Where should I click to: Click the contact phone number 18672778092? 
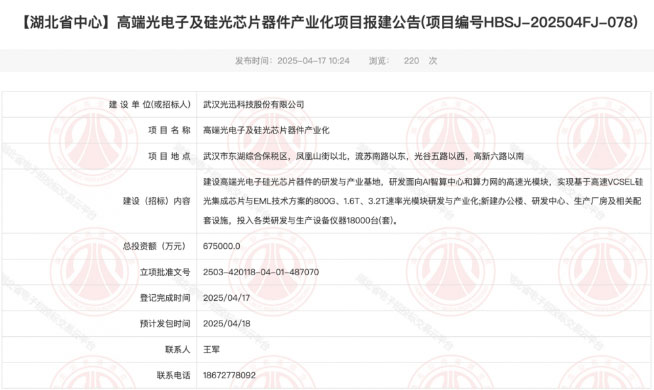(x=229, y=375)
